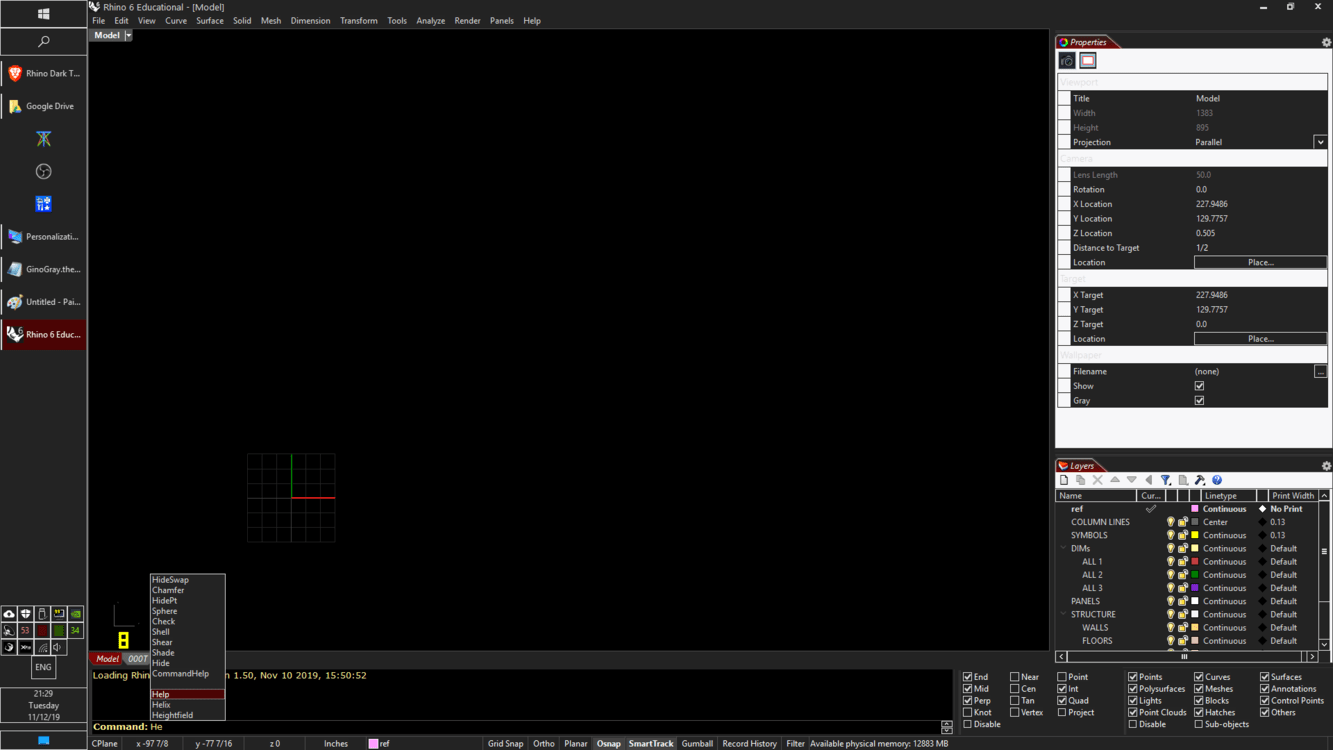Toggle Ortho in the status bar
1333x750 pixels.
pos(544,744)
